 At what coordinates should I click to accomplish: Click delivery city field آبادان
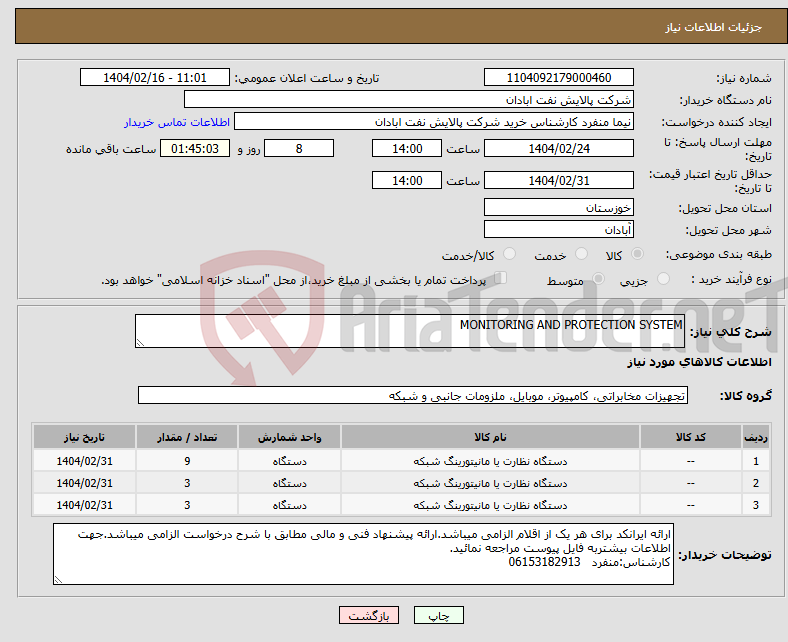point(559,229)
